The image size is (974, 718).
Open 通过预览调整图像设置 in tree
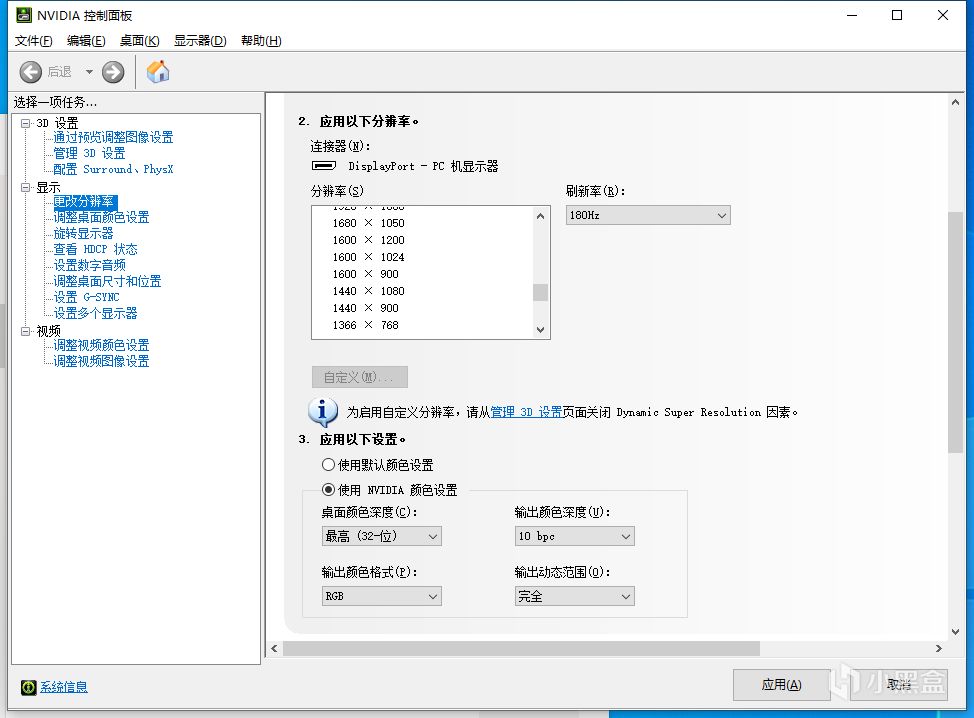(113, 137)
